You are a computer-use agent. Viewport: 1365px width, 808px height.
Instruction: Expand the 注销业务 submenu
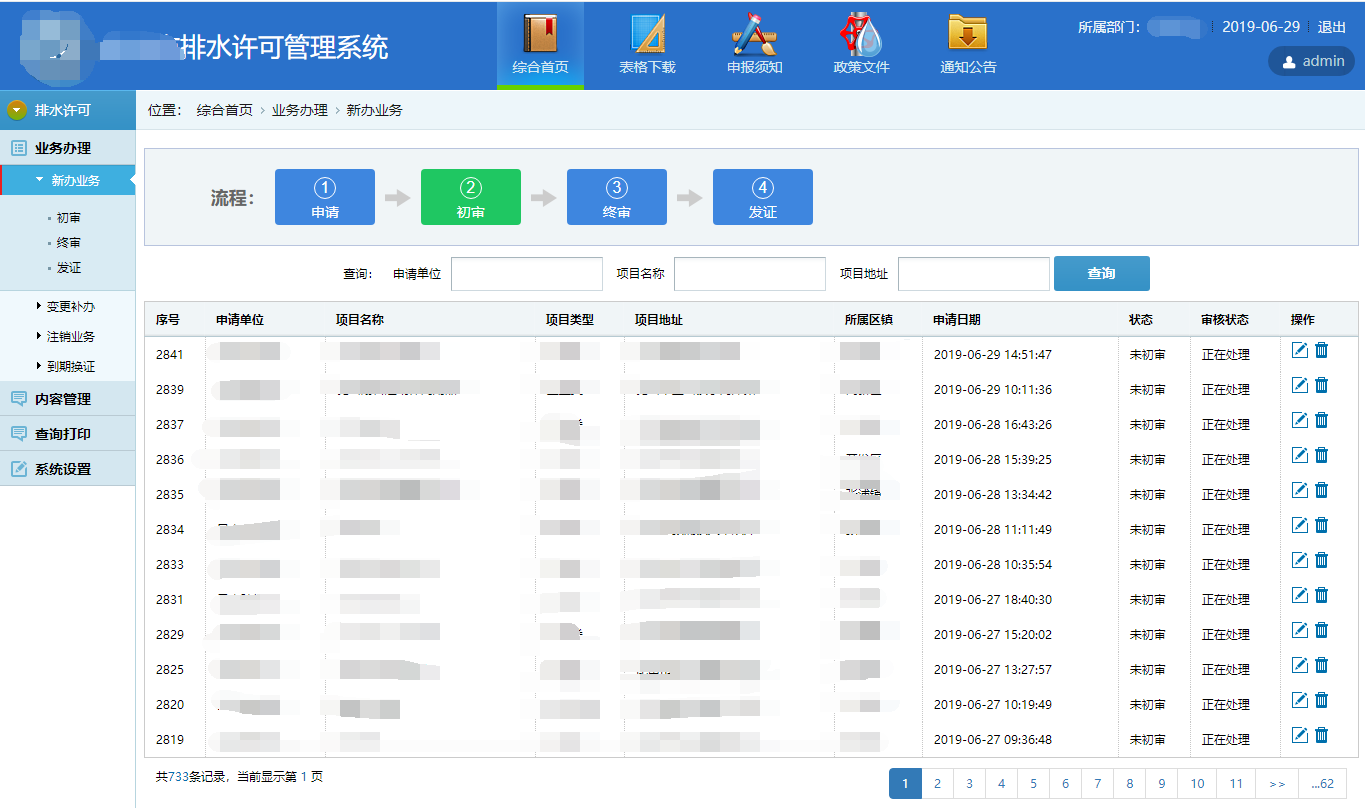pyautogui.click(x=70, y=337)
